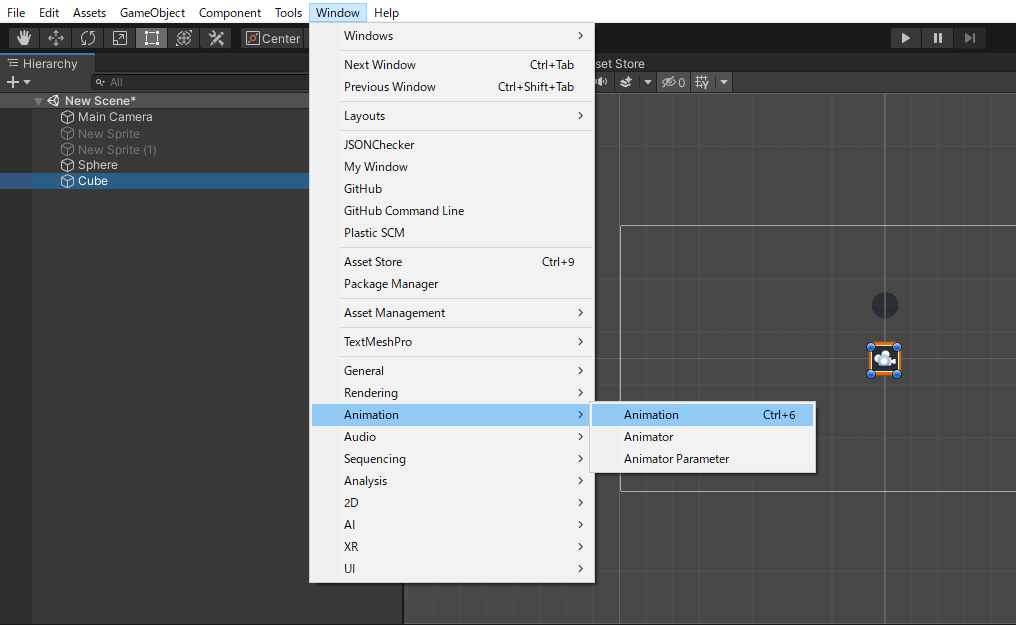Open the Edit menu
The width and height of the screenshot is (1016, 625).
49,13
